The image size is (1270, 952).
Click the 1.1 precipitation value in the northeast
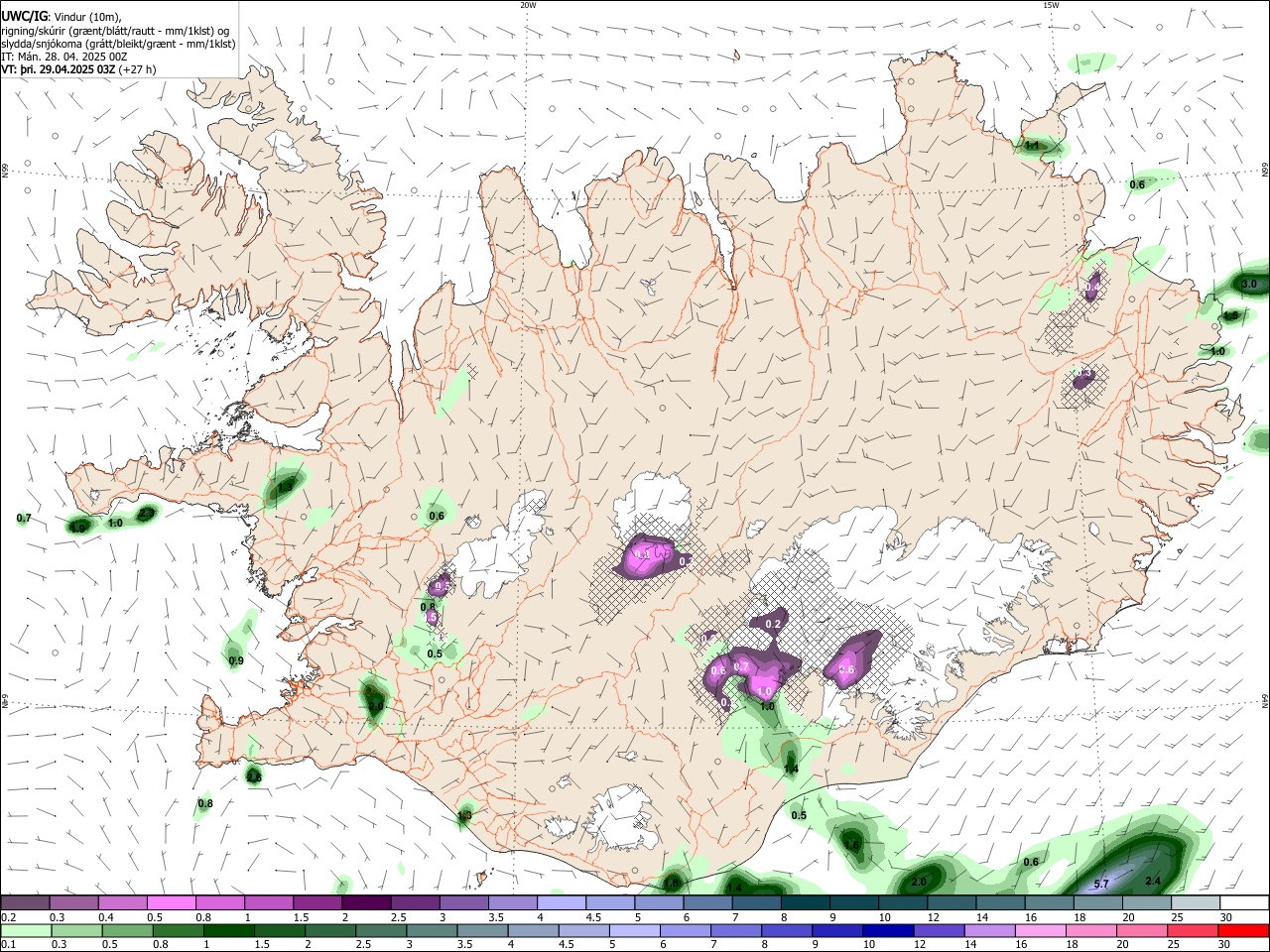(x=1032, y=146)
